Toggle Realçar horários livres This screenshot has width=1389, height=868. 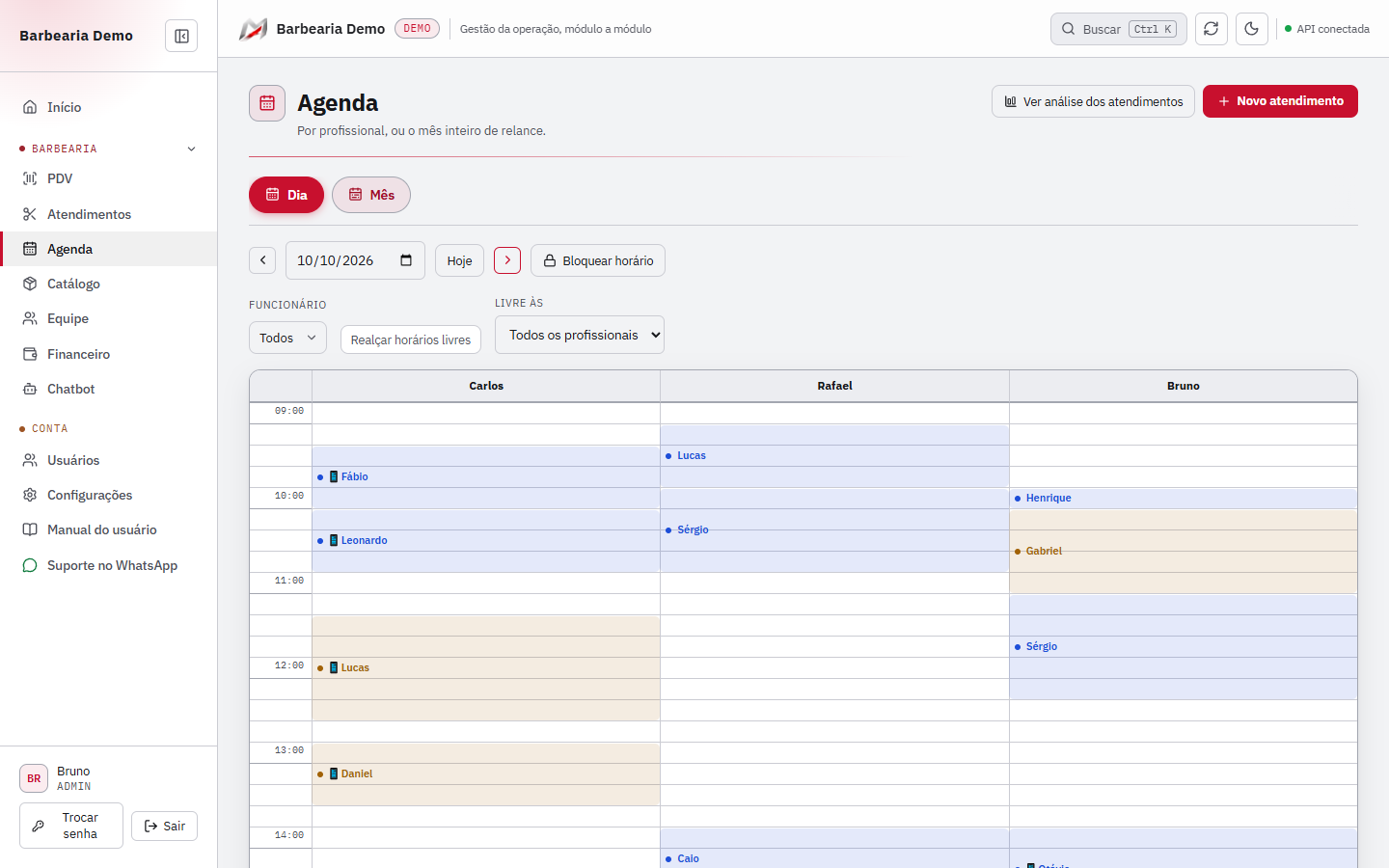(x=411, y=339)
